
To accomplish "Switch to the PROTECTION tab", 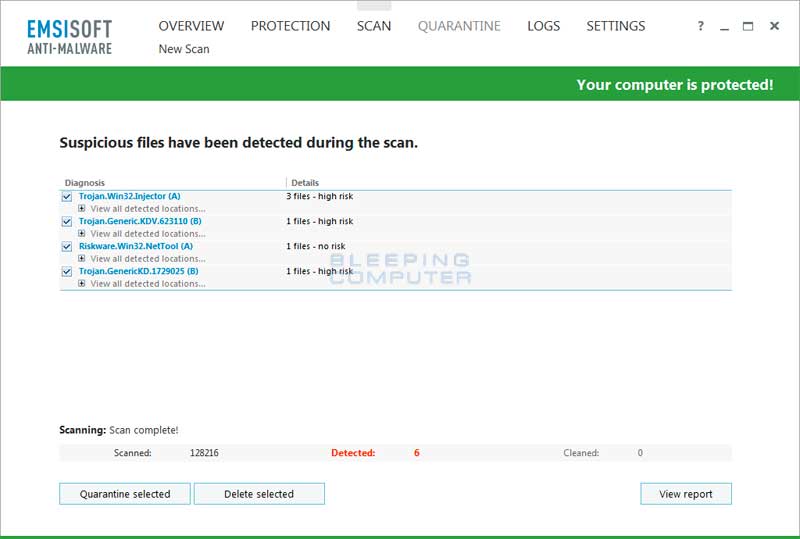I will [290, 26].
